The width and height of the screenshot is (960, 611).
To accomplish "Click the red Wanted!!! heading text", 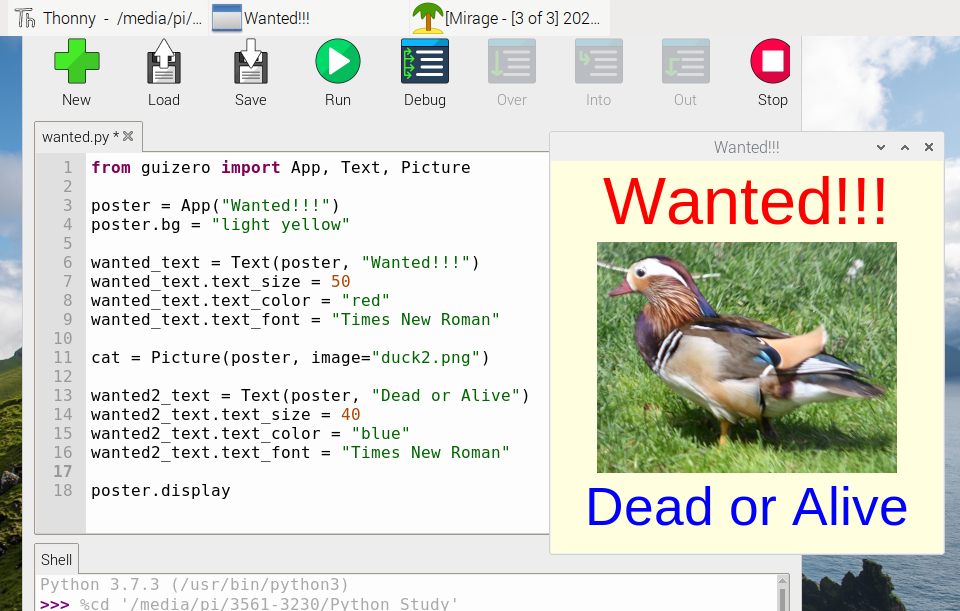I will [x=746, y=201].
